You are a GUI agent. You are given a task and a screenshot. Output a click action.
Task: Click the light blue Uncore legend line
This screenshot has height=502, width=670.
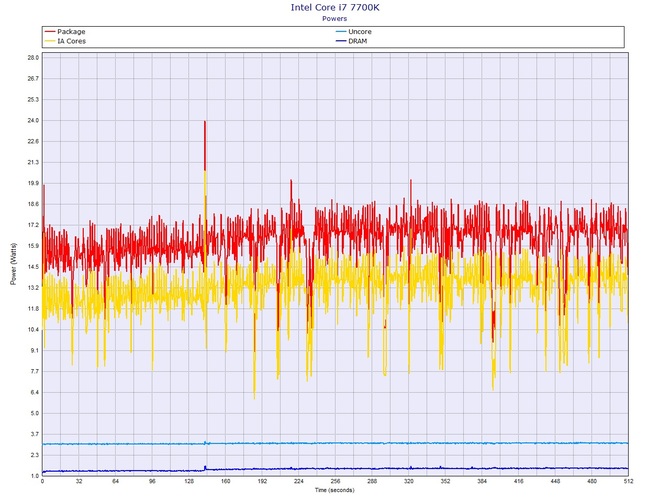point(341,32)
